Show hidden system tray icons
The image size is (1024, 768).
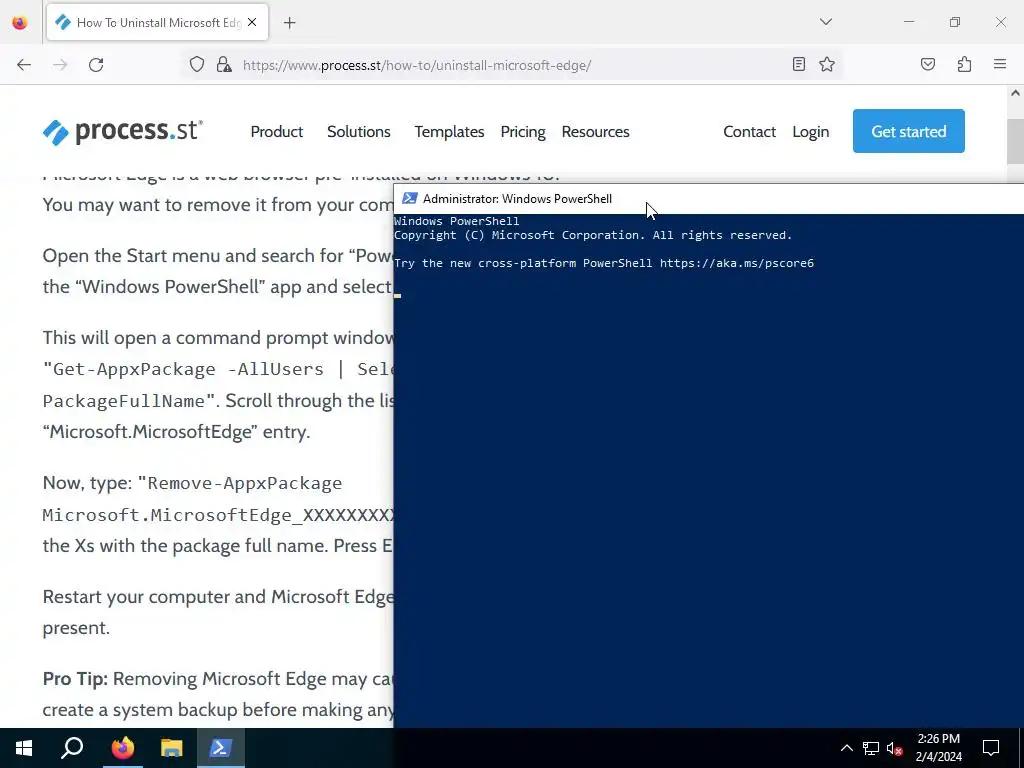846,748
